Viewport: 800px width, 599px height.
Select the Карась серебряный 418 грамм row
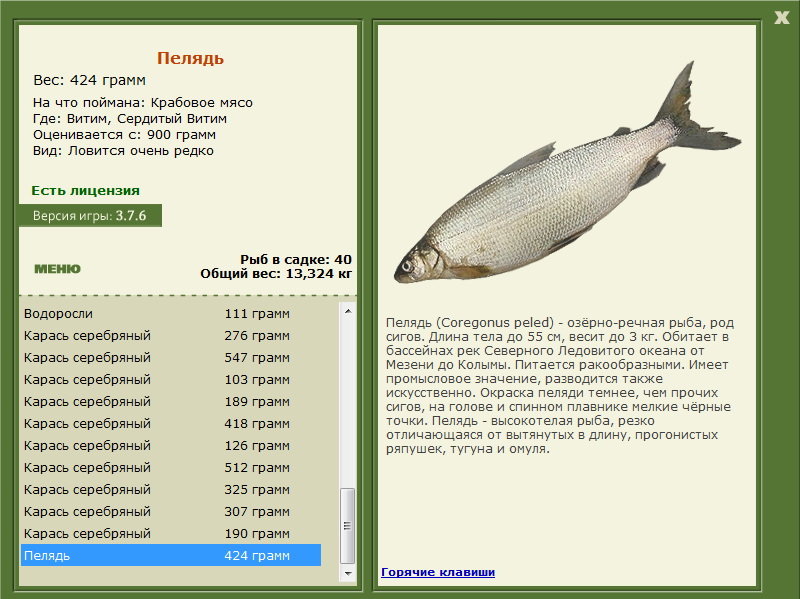pyautogui.click(x=171, y=423)
